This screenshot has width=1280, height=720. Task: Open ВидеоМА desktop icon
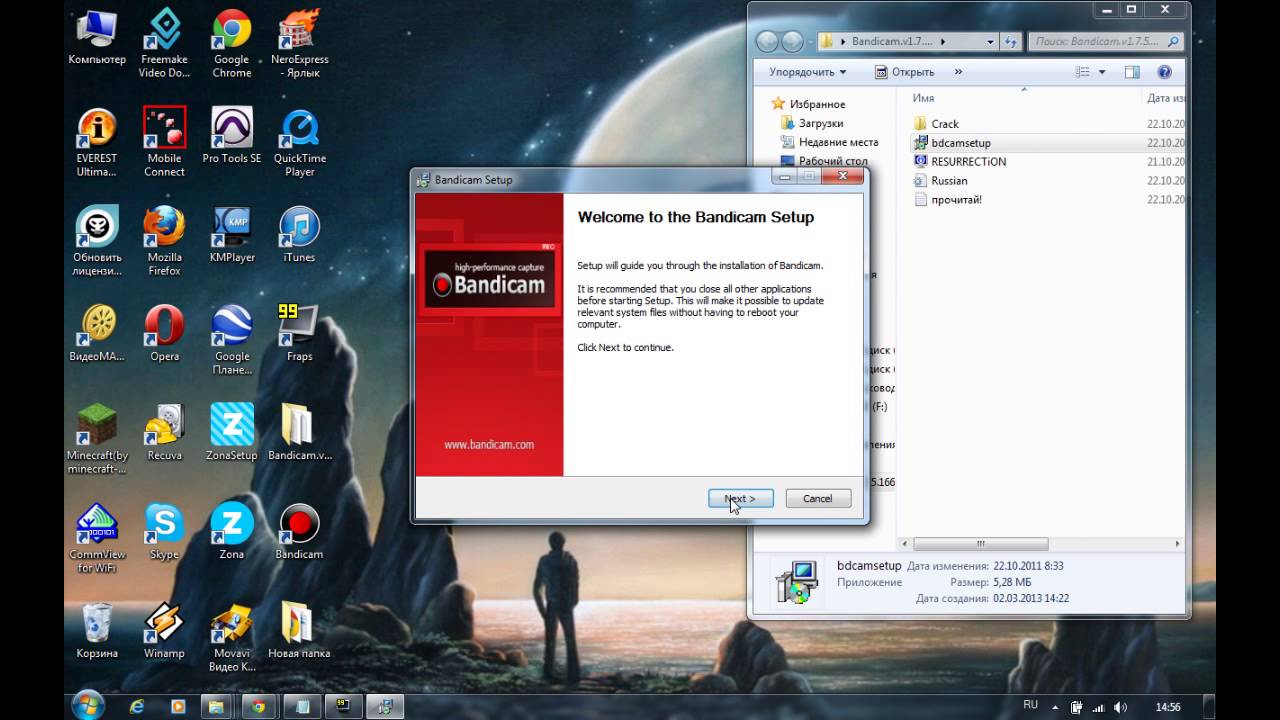click(x=97, y=334)
